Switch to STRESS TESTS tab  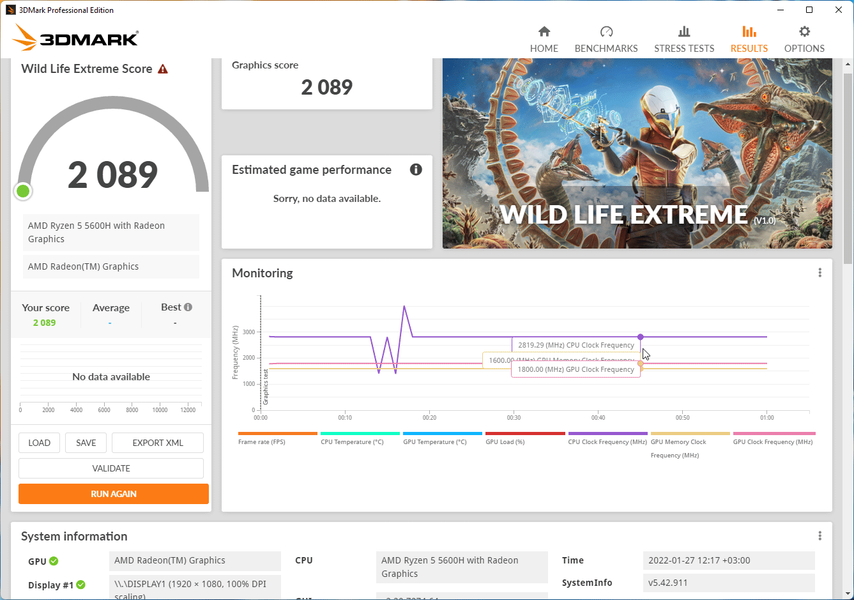684,39
